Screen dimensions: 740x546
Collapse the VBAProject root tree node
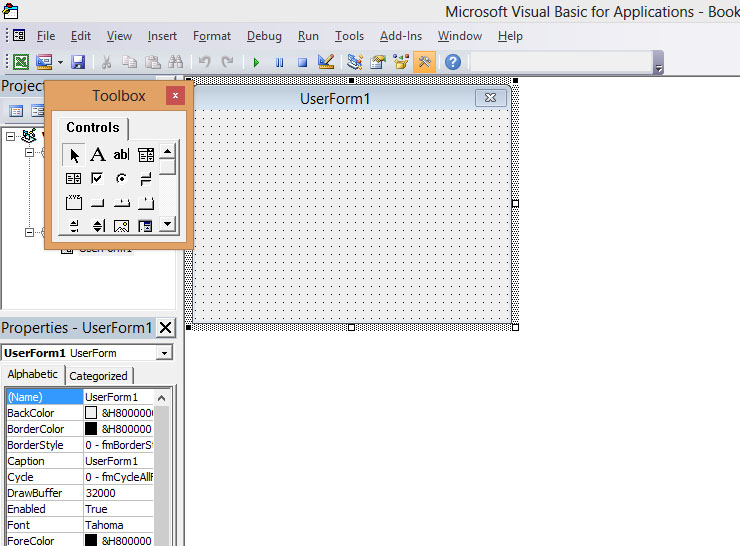10,136
